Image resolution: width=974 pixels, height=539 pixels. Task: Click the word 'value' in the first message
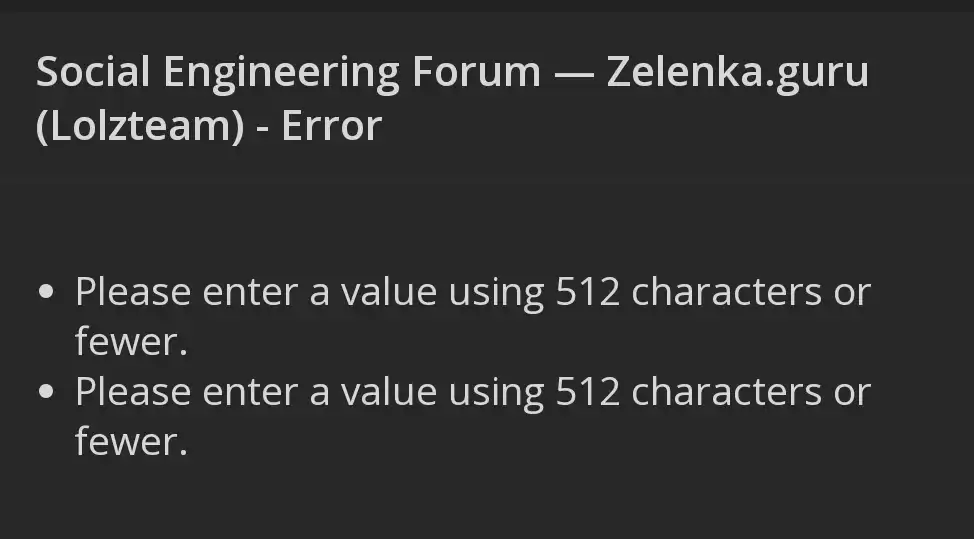389,292
